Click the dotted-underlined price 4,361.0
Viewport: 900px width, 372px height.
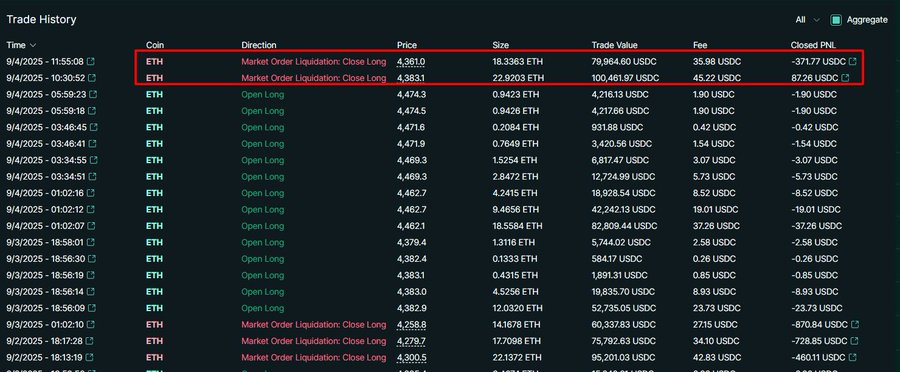(x=411, y=61)
